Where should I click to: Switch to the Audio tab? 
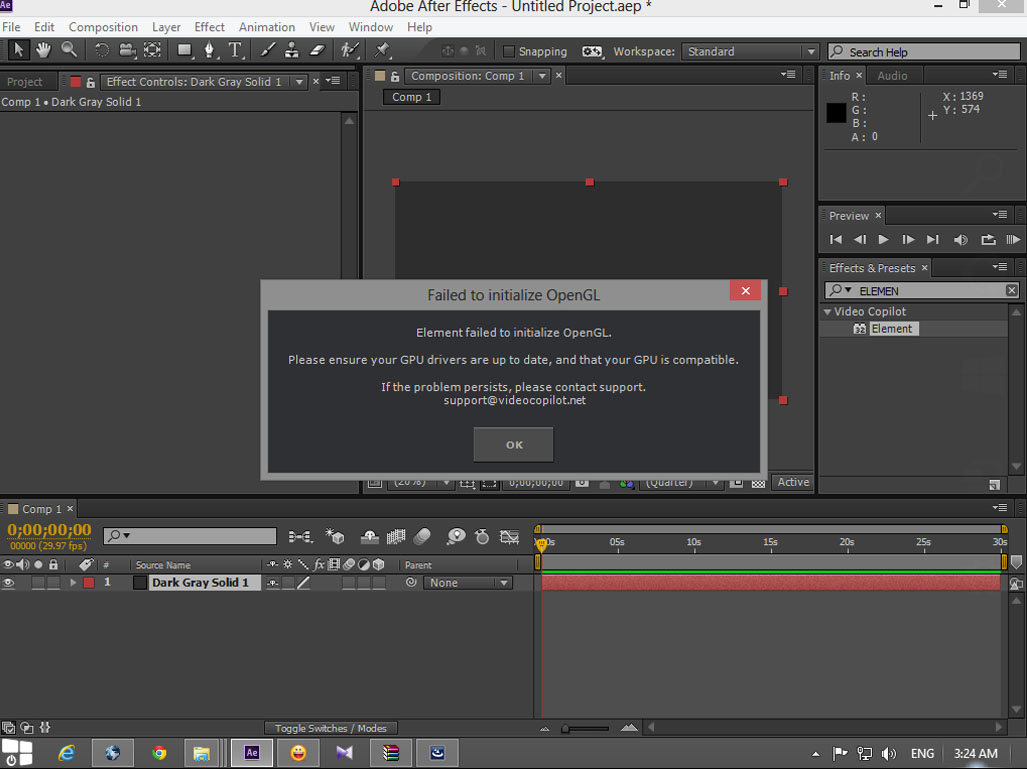[892, 75]
